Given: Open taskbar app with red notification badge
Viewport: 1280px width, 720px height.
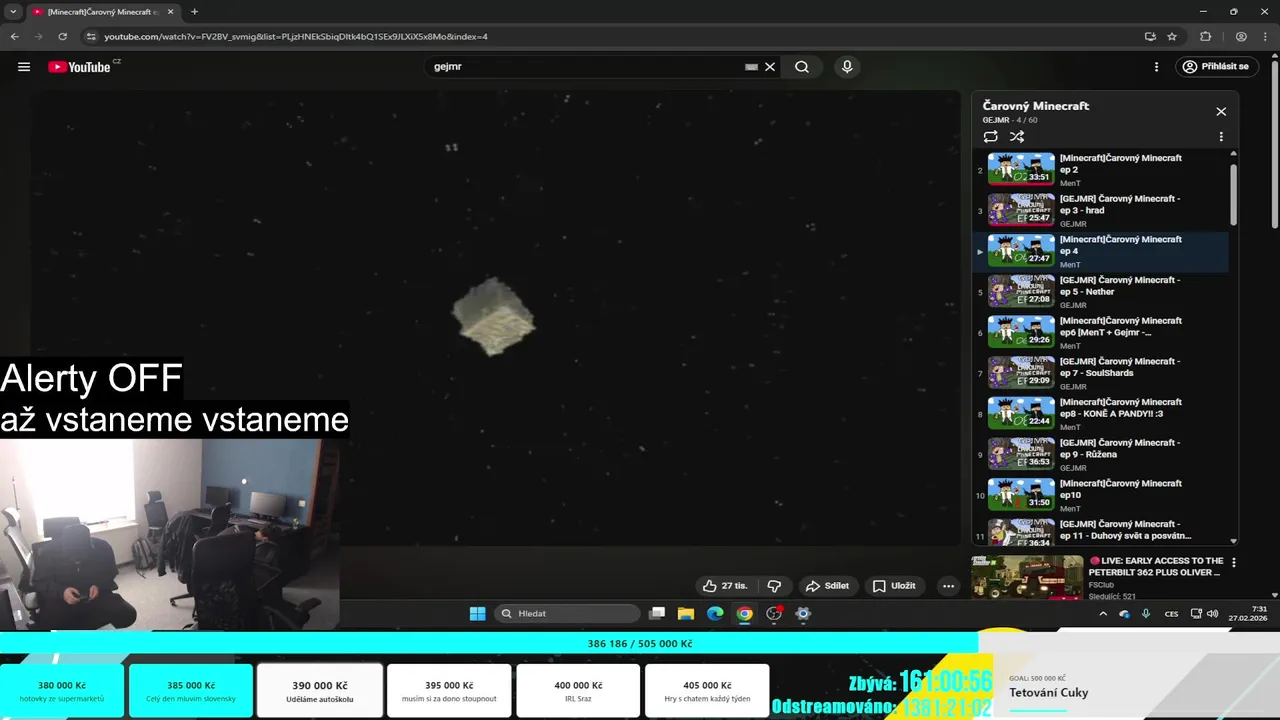Looking at the screenshot, I should (x=774, y=613).
